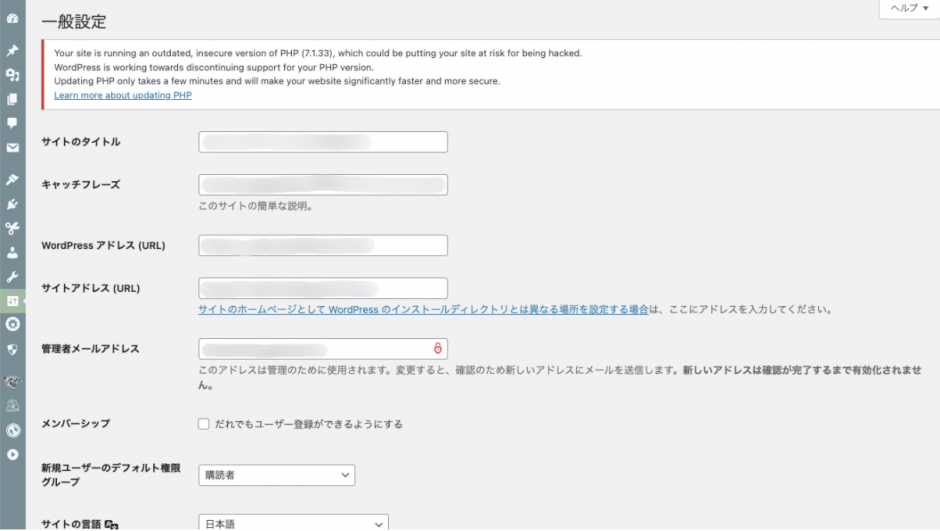Click 'Learn more about updating PHP' link
Viewport: 940px width, 531px height.
pos(122,95)
